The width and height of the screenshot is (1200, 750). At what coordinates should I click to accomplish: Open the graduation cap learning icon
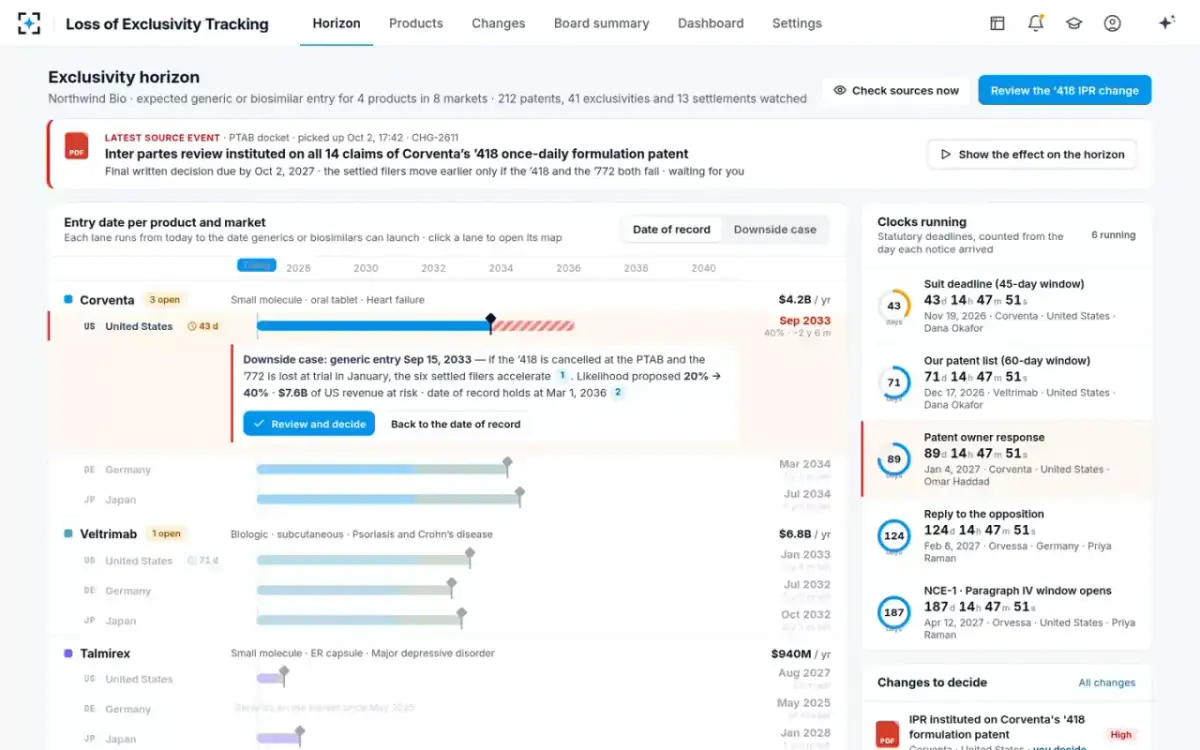coord(1074,23)
